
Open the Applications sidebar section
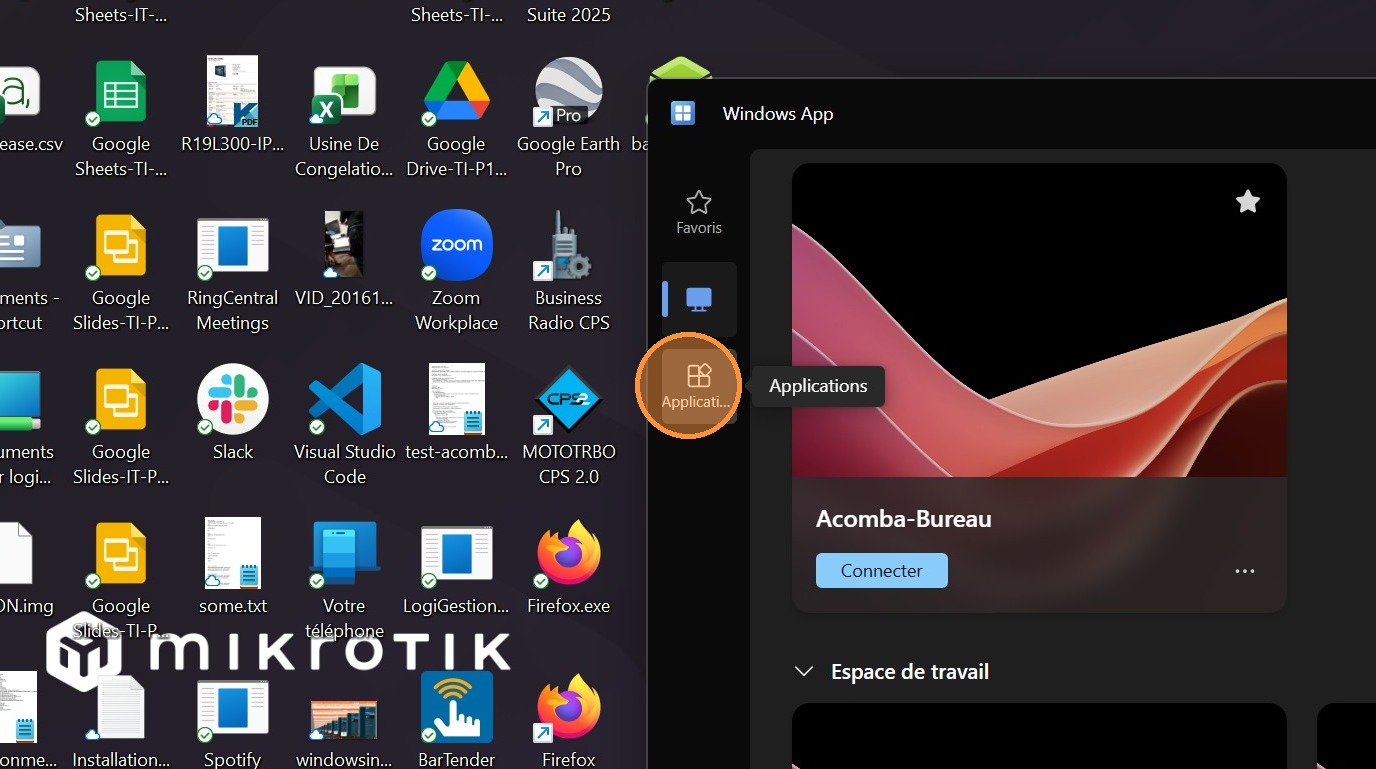point(697,386)
